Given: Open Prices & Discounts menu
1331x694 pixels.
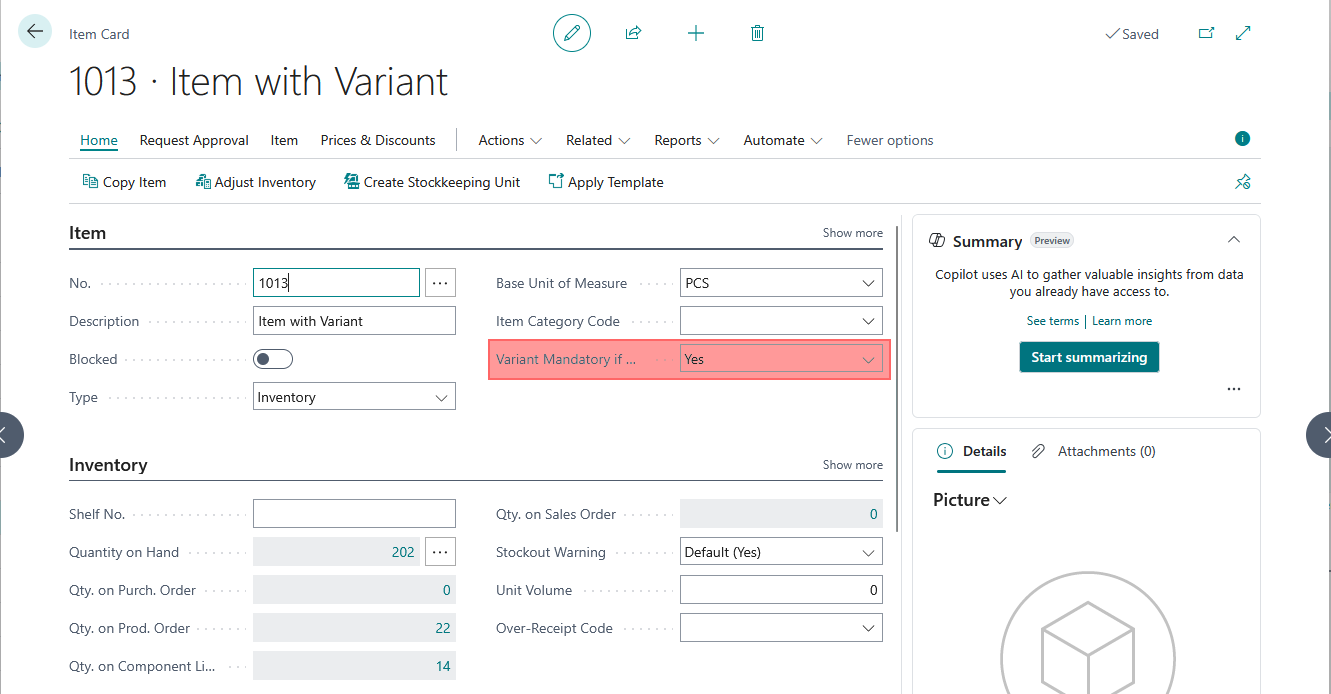Looking at the screenshot, I should [x=378, y=140].
